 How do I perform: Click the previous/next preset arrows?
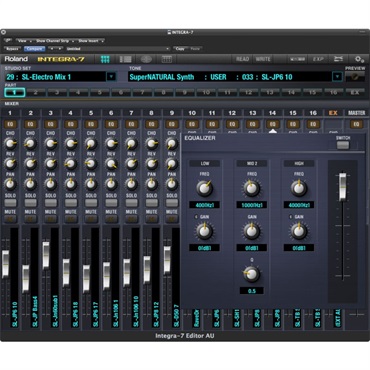[x=55, y=49]
